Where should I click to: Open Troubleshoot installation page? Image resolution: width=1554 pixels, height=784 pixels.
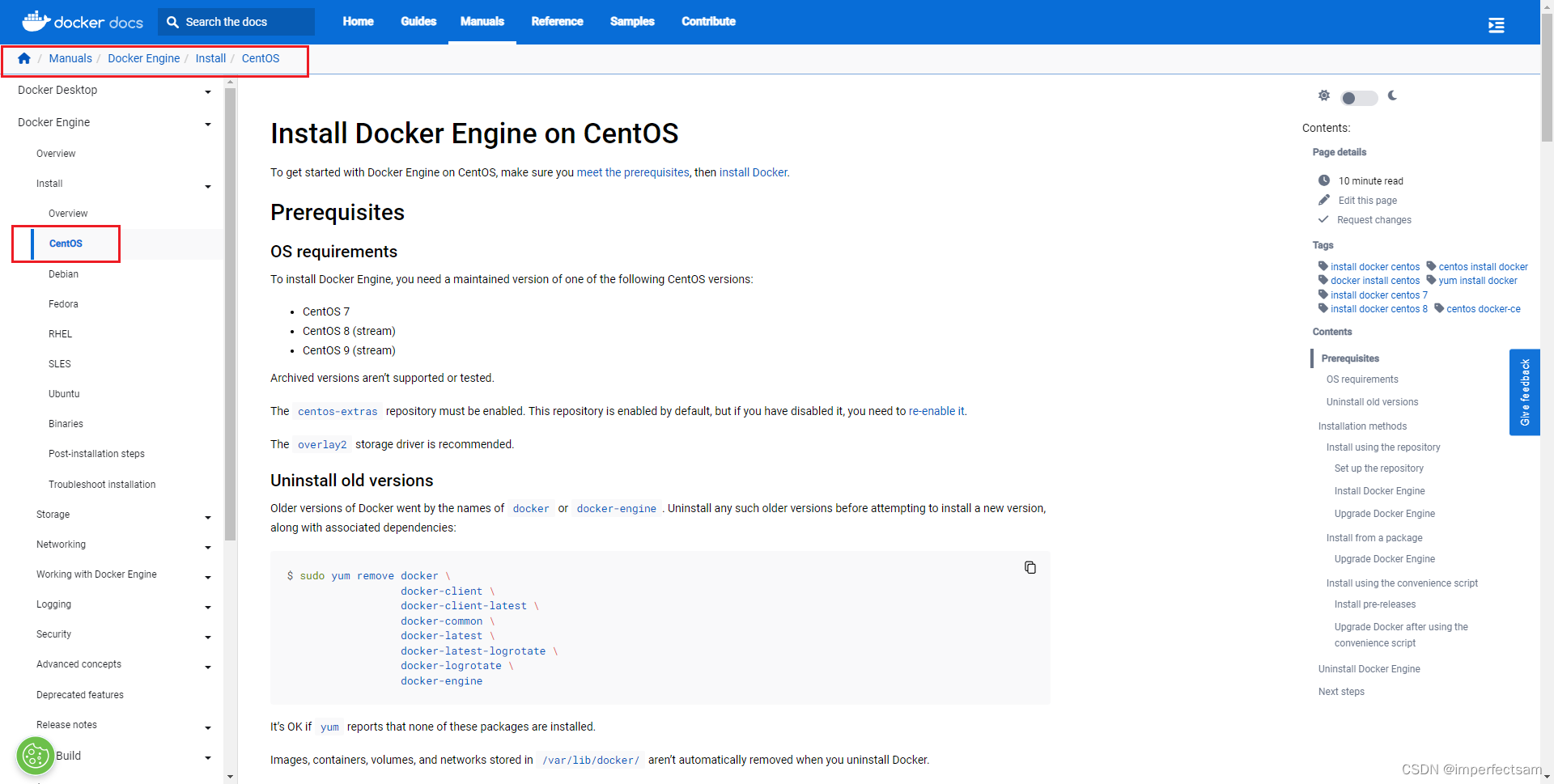102,485
